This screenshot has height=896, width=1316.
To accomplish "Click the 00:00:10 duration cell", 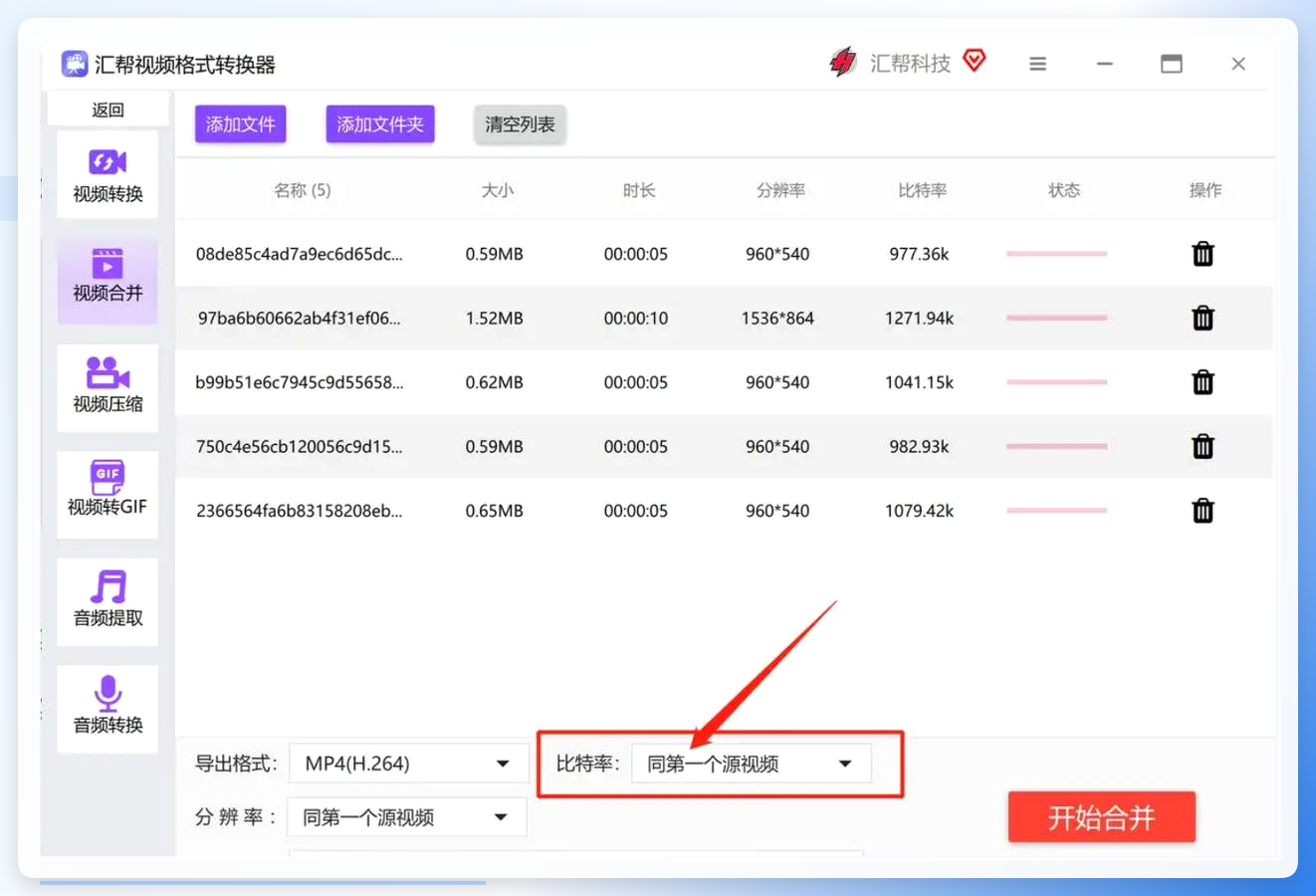I will tap(636, 319).
